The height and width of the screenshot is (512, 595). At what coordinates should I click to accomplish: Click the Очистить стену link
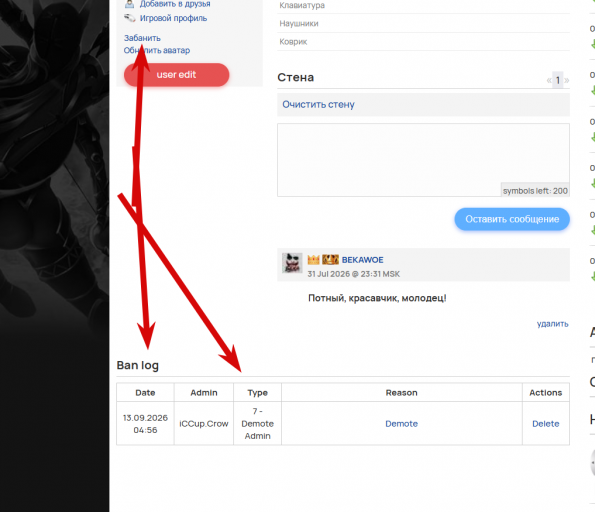(x=318, y=104)
